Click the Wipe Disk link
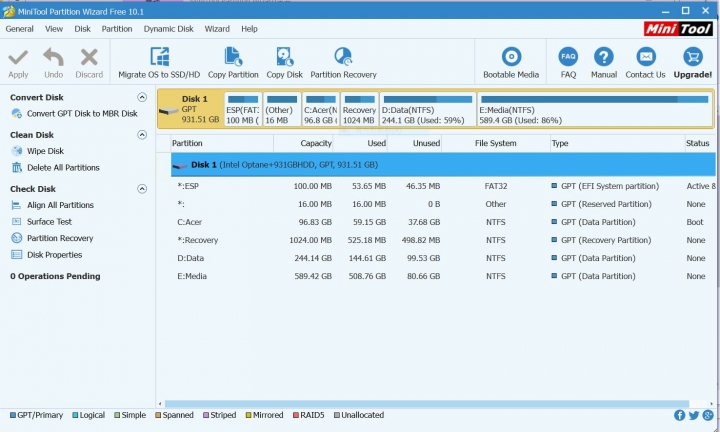 [x=45, y=151]
